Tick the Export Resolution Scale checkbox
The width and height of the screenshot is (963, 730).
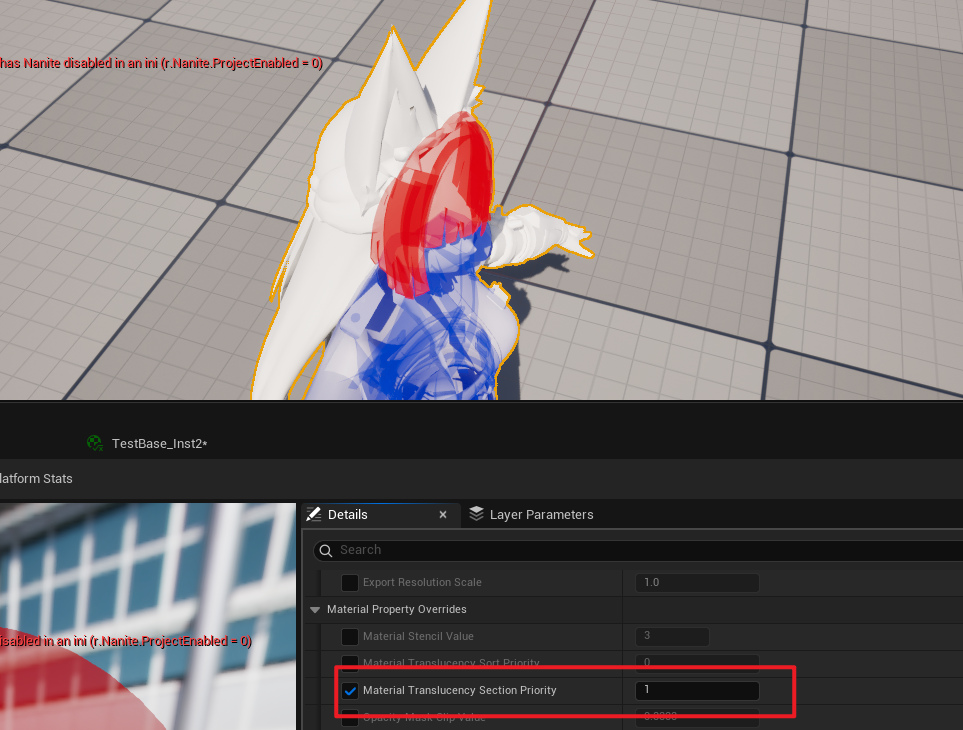point(350,582)
